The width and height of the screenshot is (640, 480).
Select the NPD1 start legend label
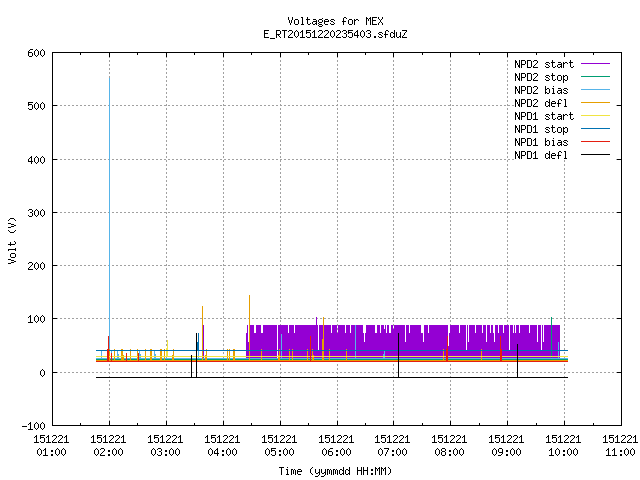544,116
